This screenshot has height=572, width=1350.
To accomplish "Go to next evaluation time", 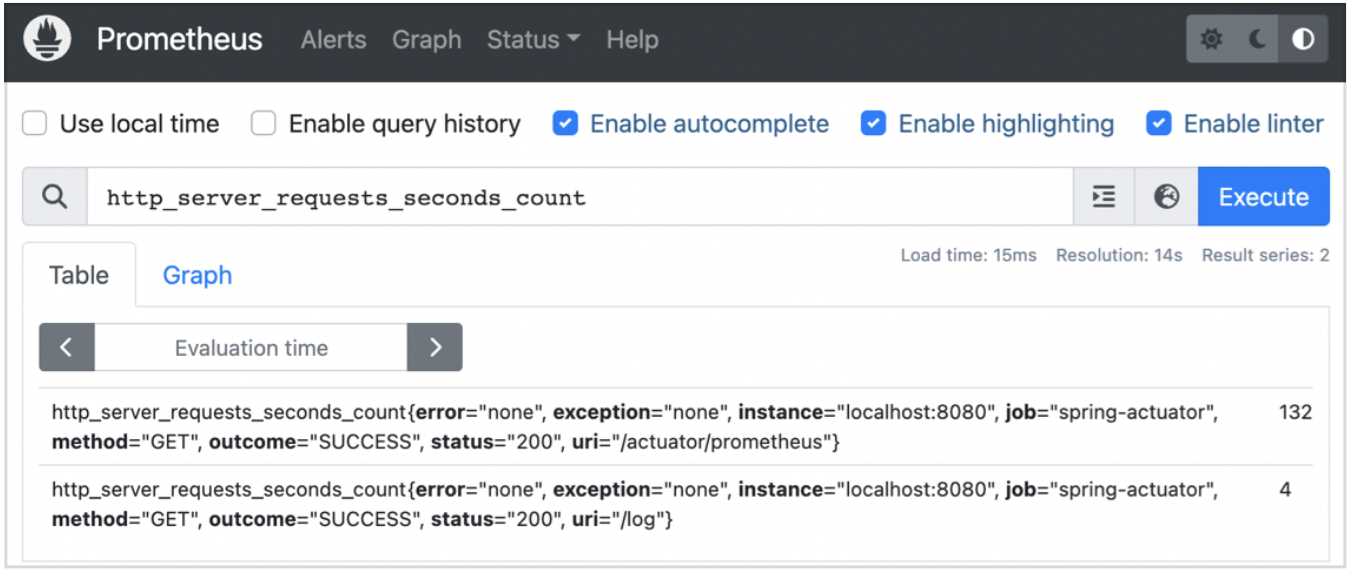I will (435, 348).
